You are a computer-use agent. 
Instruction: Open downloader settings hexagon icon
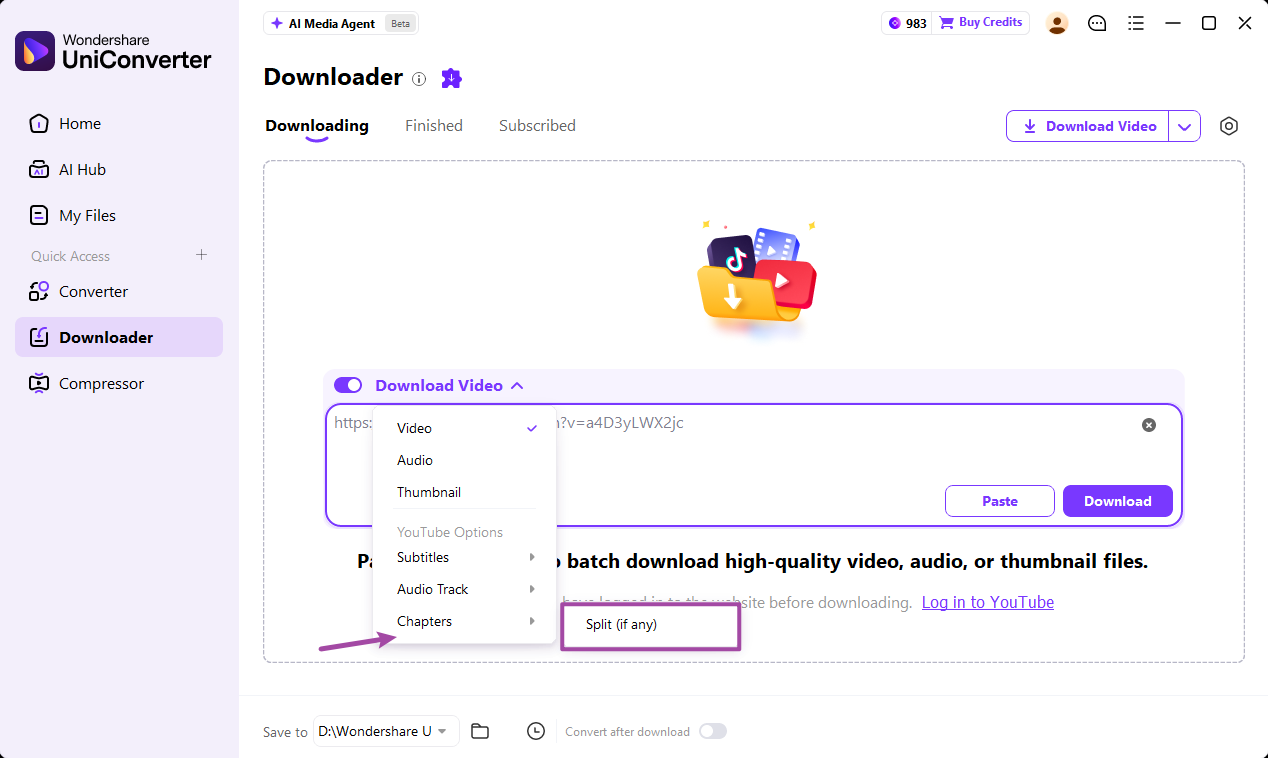[1229, 126]
